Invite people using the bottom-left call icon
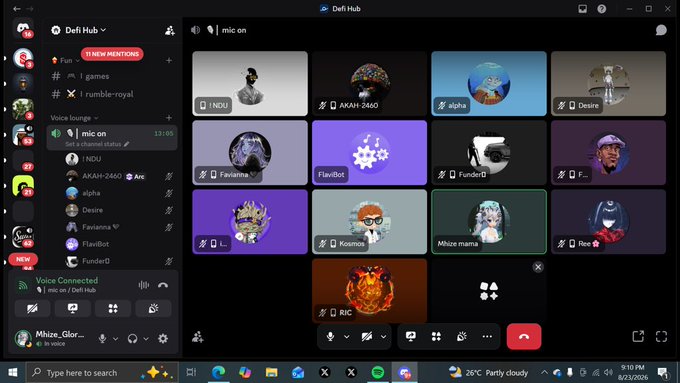 click(x=198, y=337)
